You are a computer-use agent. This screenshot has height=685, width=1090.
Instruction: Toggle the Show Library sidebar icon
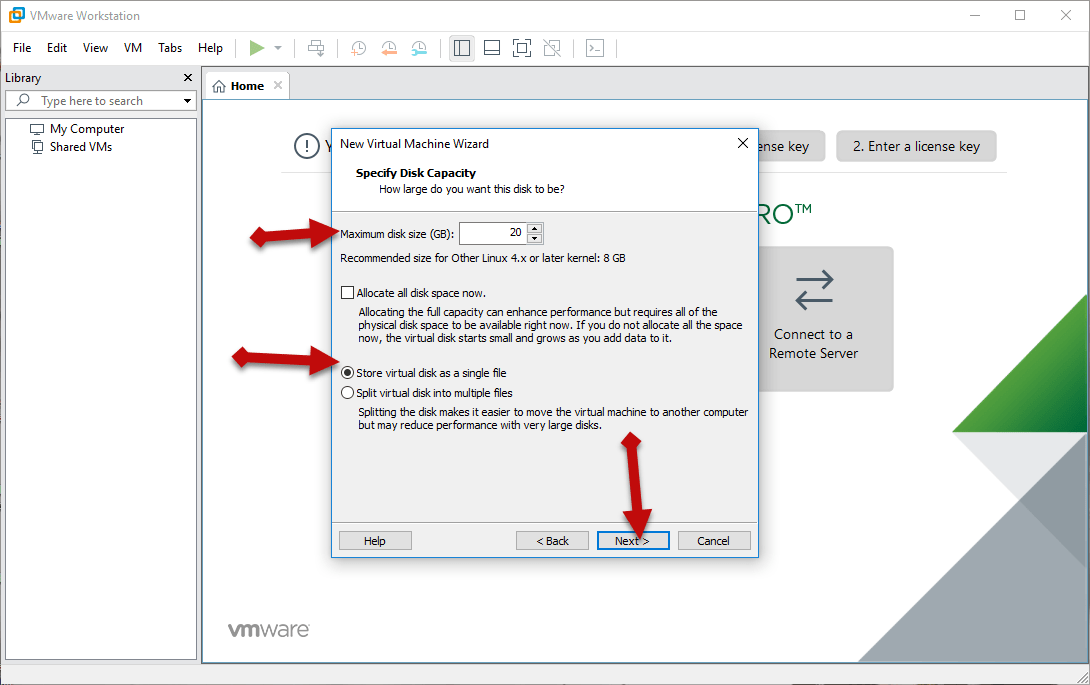pos(461,48)
